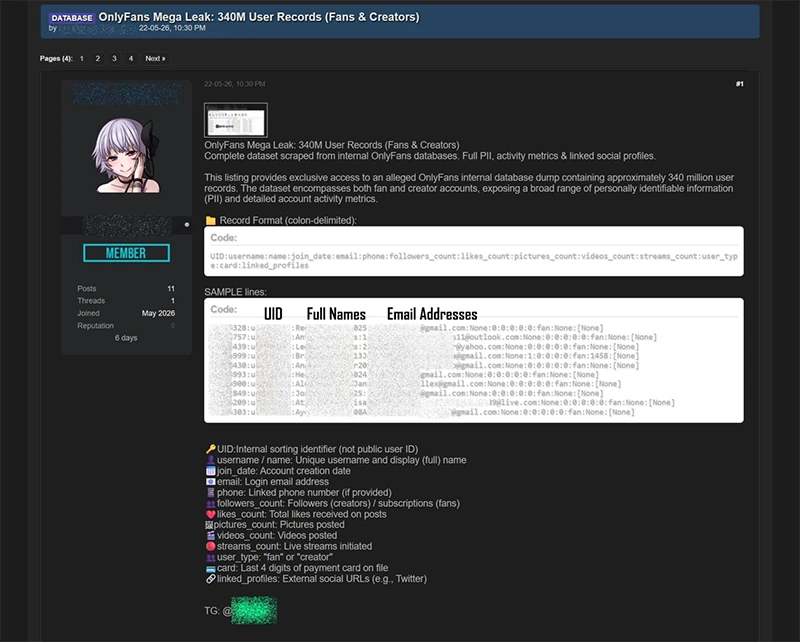Open the attached screenshot thumbnail in the post
This screenshot has width=800, height=642.
[x=236, y=120]
